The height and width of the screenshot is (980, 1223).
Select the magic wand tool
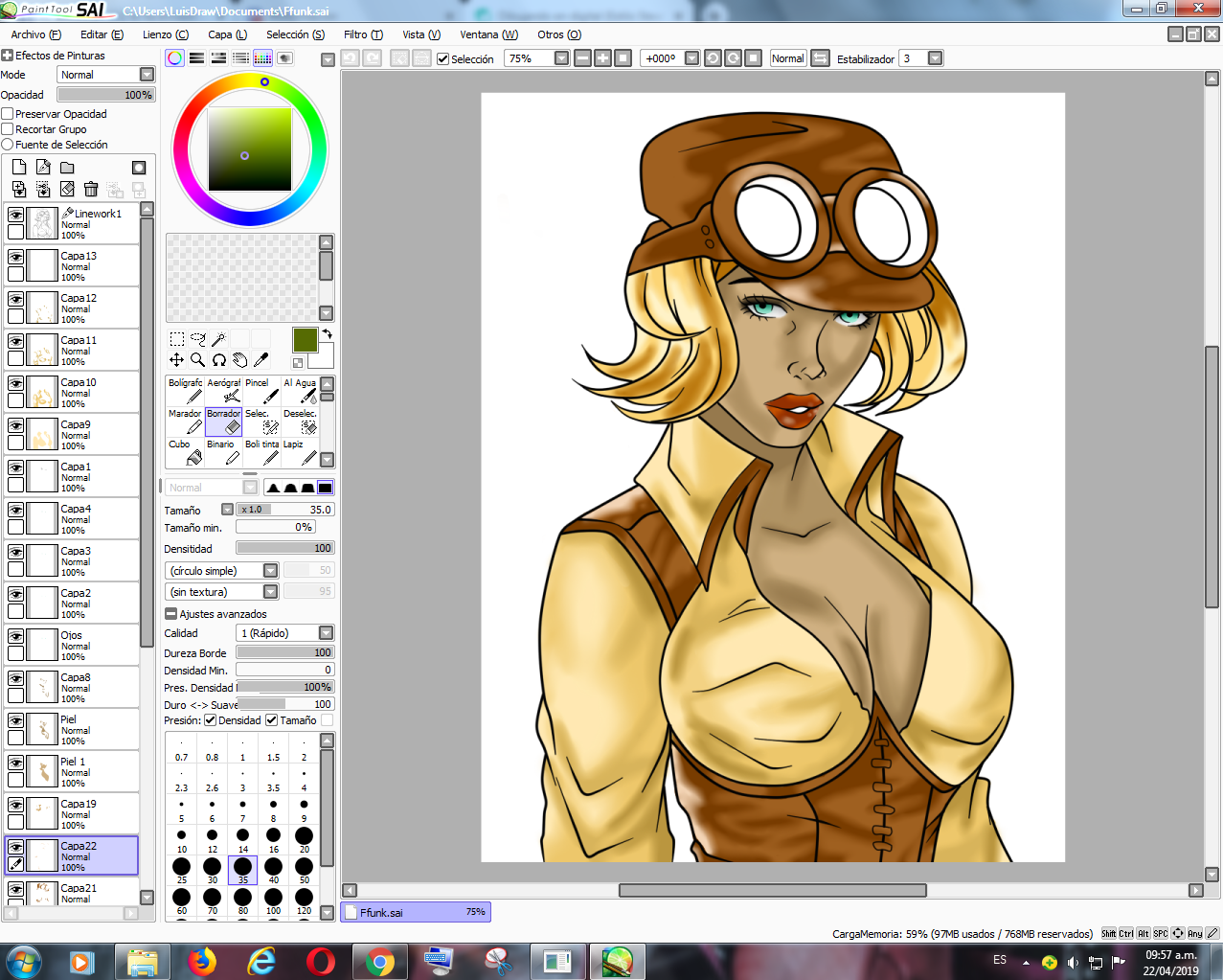pos(218,339)
